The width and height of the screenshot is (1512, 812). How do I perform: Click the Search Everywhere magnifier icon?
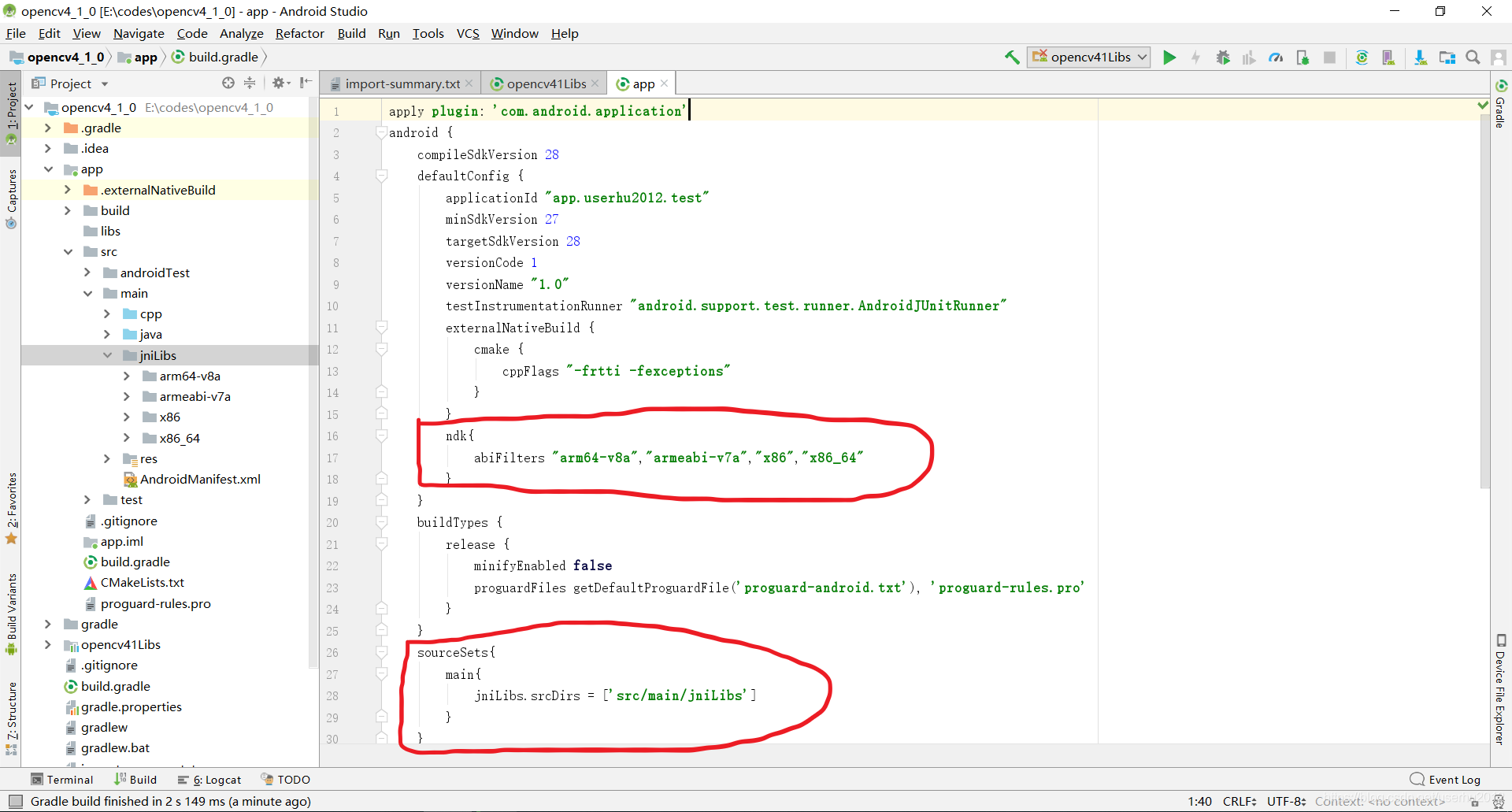pyautogui.click(x=1473, y=57)
